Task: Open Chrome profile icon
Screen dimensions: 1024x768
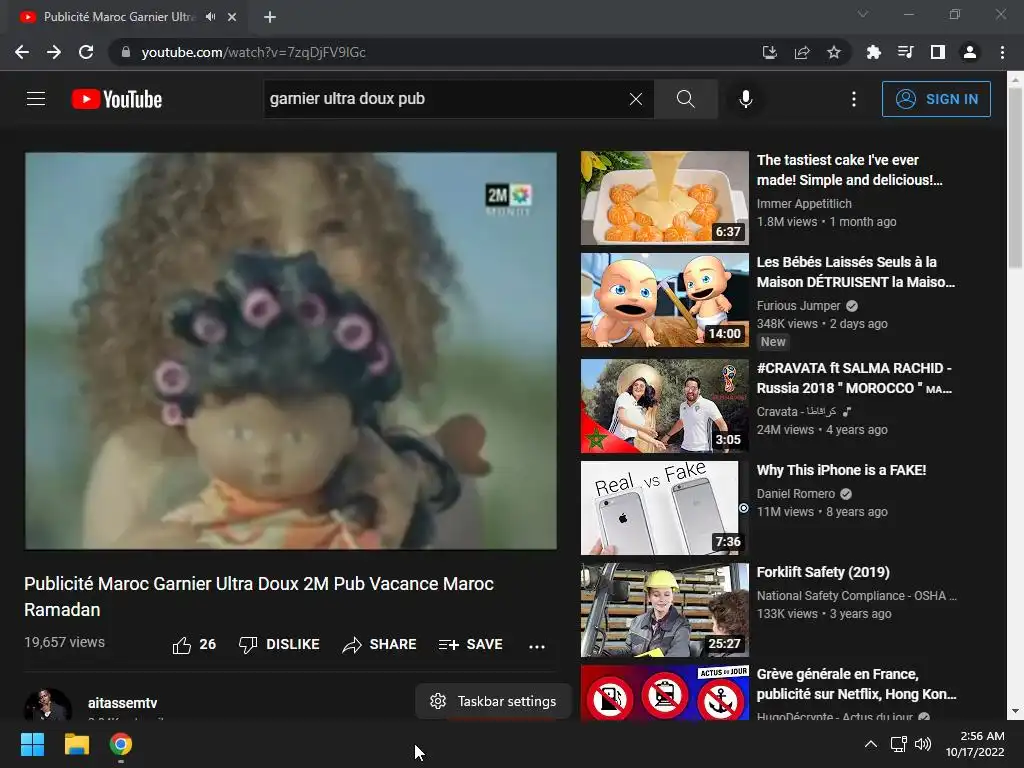Action: click(969, 52)
